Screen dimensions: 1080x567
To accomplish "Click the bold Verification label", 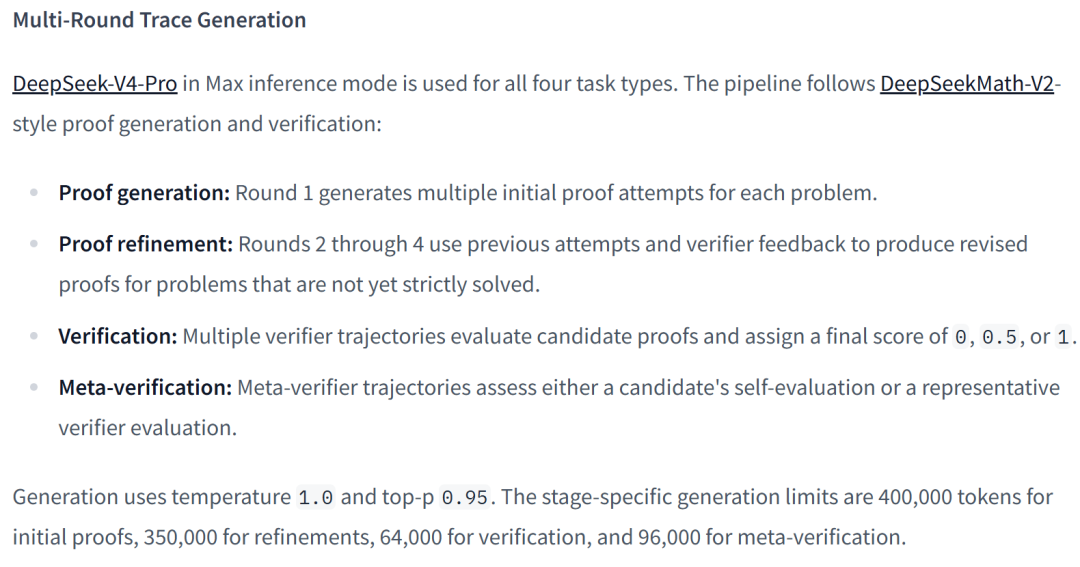I will (118, 336).
